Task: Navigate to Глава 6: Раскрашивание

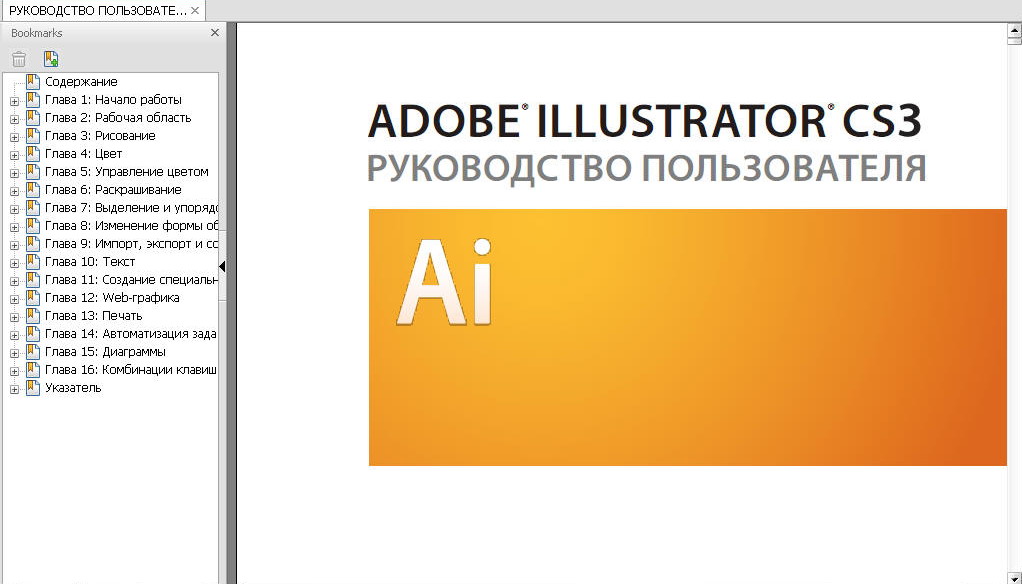Action: pos(113,190)
